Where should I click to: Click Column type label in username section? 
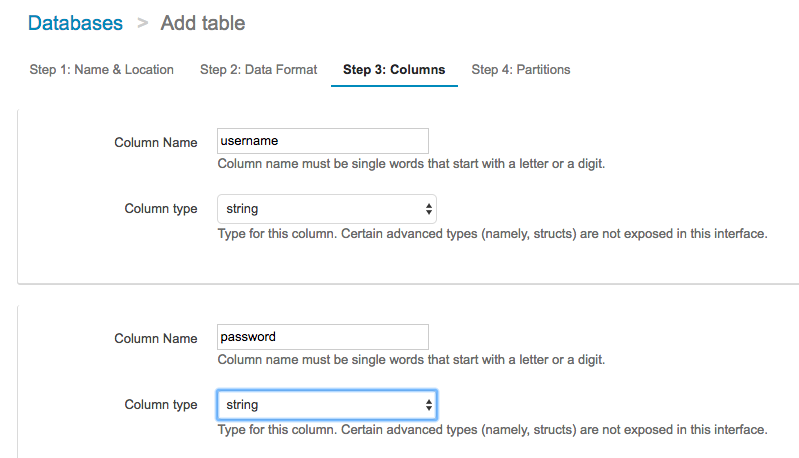[160, 209]
